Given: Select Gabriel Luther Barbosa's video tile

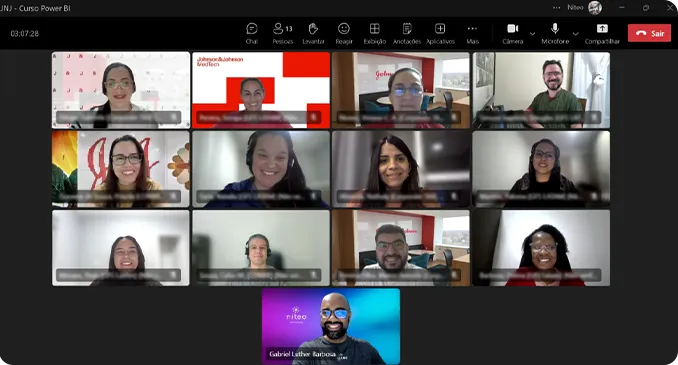Looking at the screenshot, I should click(331, 327).
